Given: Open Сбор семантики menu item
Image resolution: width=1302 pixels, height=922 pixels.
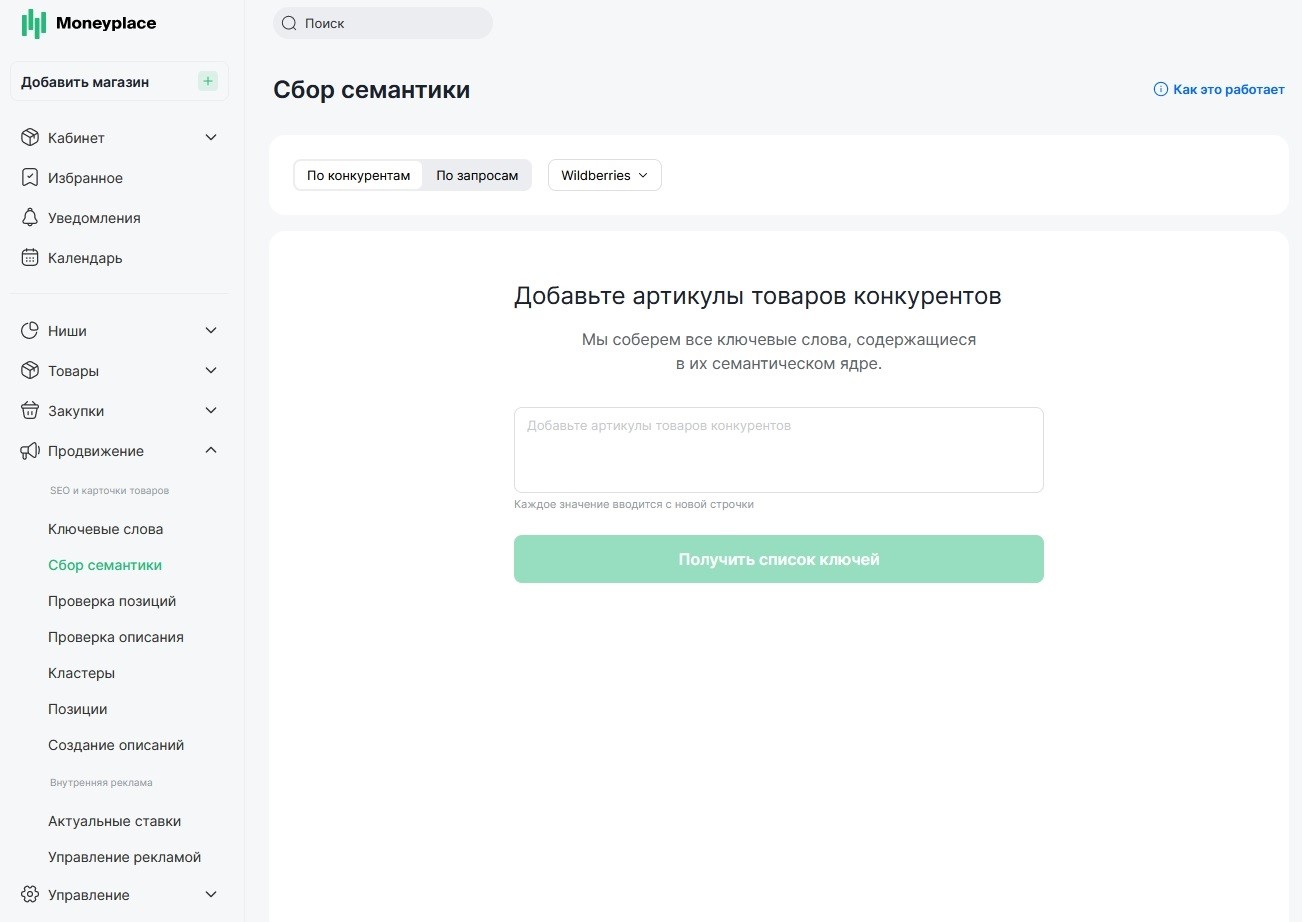Looking at the screenshot, I should pos(105,565).
